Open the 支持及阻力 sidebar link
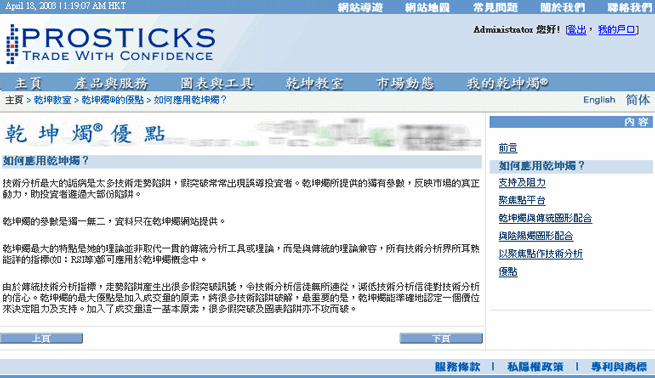This screenshot has width=655, height=378. 522,183
